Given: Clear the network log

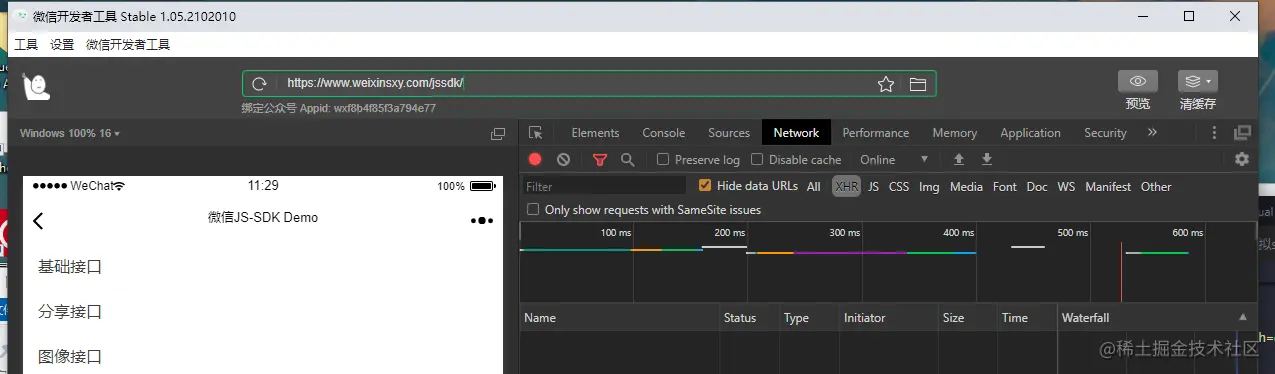Looking at the screenshot, I should 563,159.
